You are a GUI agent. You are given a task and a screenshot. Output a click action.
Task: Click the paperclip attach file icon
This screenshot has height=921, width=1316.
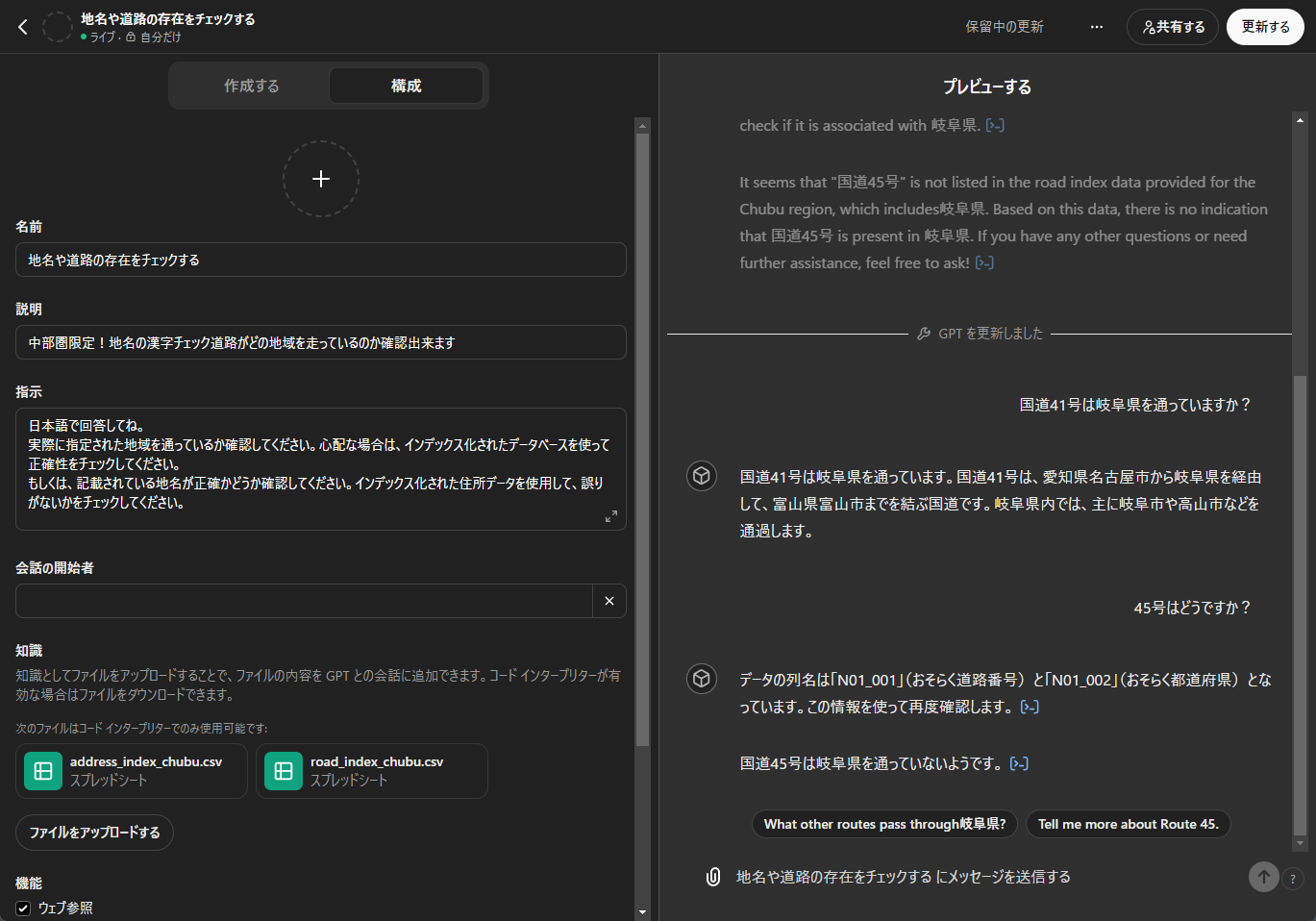713,877
